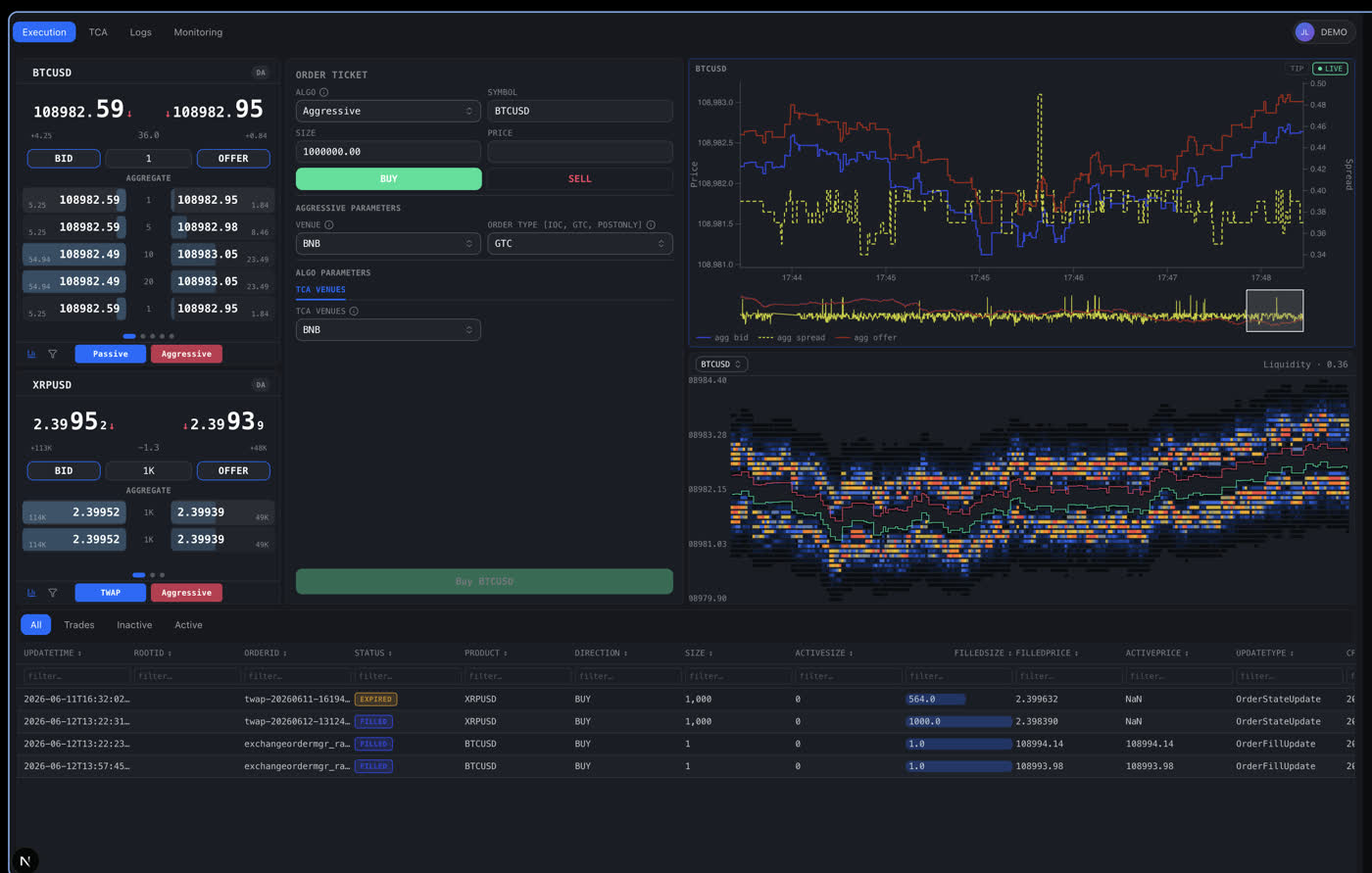1372x873 pixels.
Task: Open the Logs tab
Action: click(140, 32)
